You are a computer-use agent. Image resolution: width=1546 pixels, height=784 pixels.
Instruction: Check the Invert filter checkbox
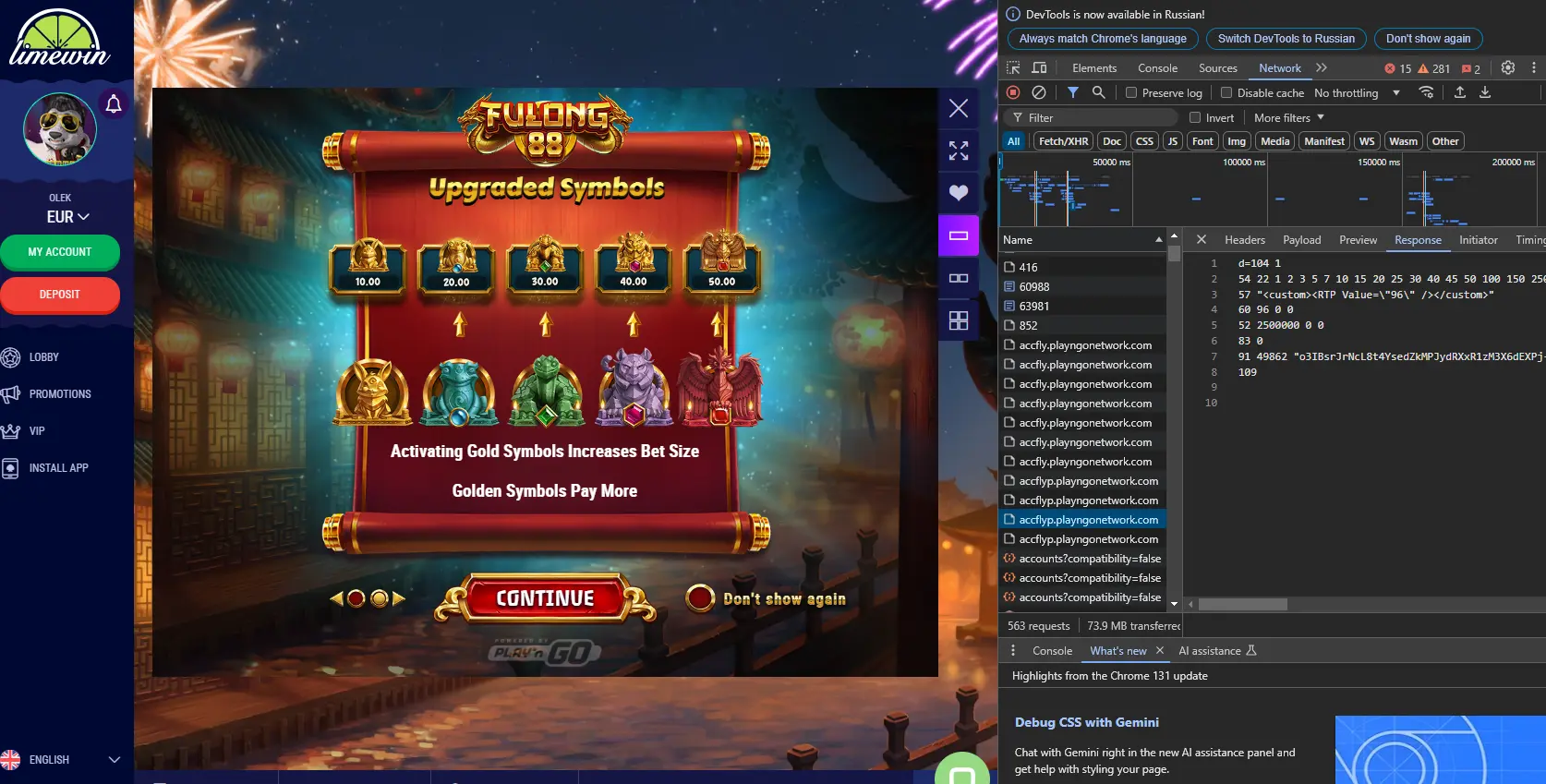point(1195,117)
